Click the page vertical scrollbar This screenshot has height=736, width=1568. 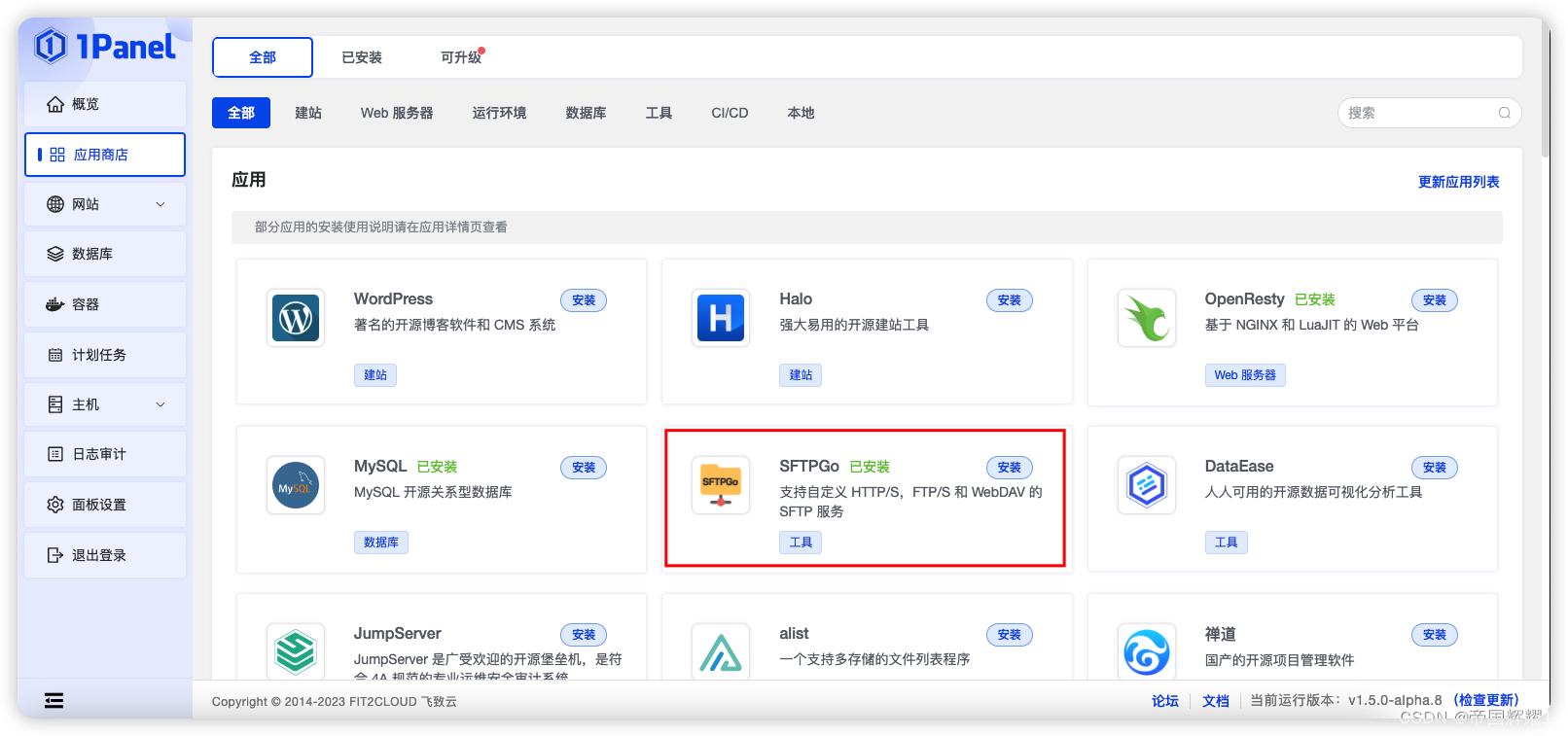tap(1546, 88)
